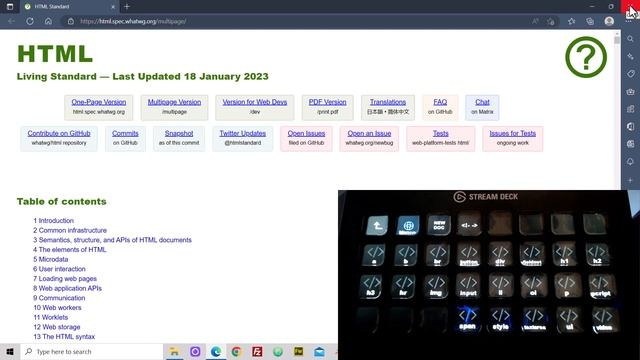Open sidebar Outlook icon
This screenshot has height=360, width=640.
tap(631, 144)
